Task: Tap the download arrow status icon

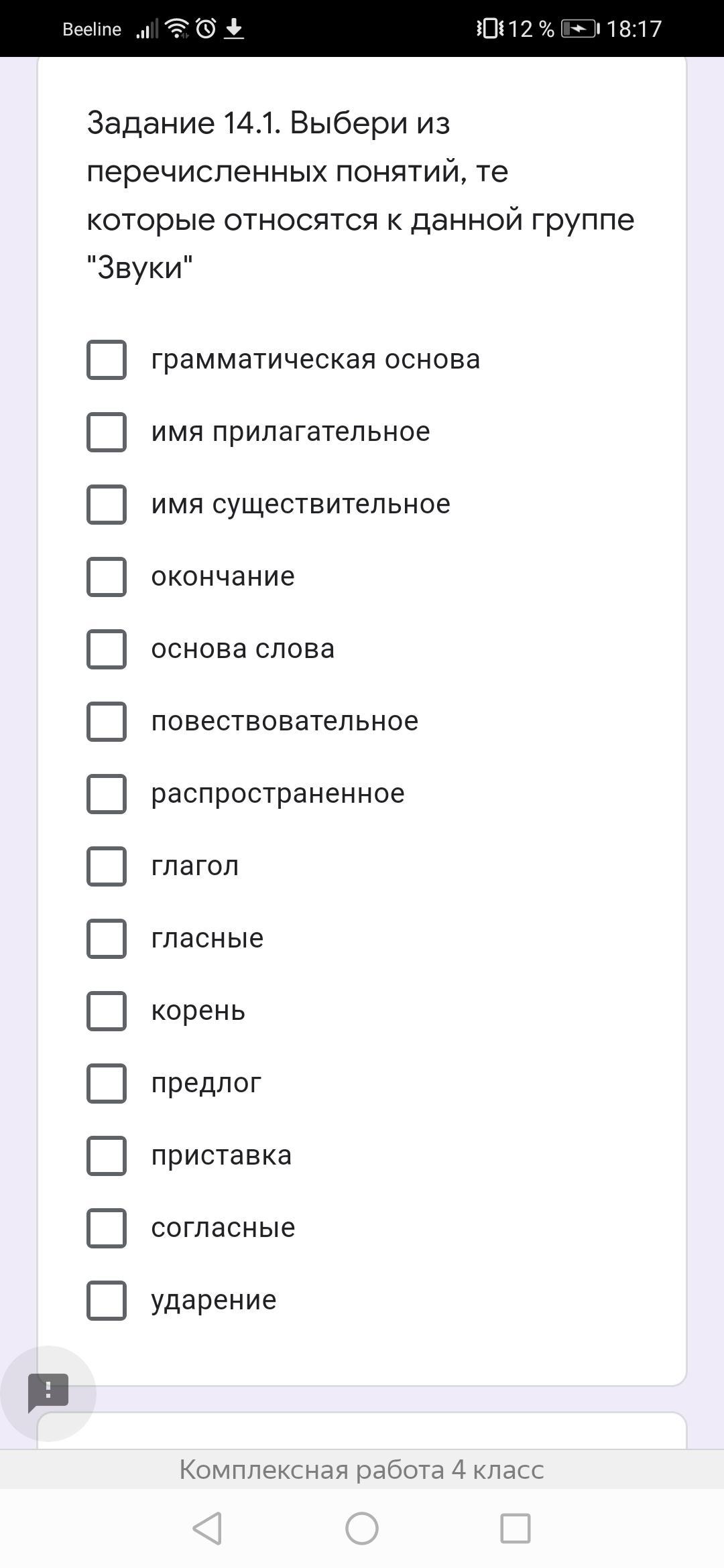Action: [233, 29]
